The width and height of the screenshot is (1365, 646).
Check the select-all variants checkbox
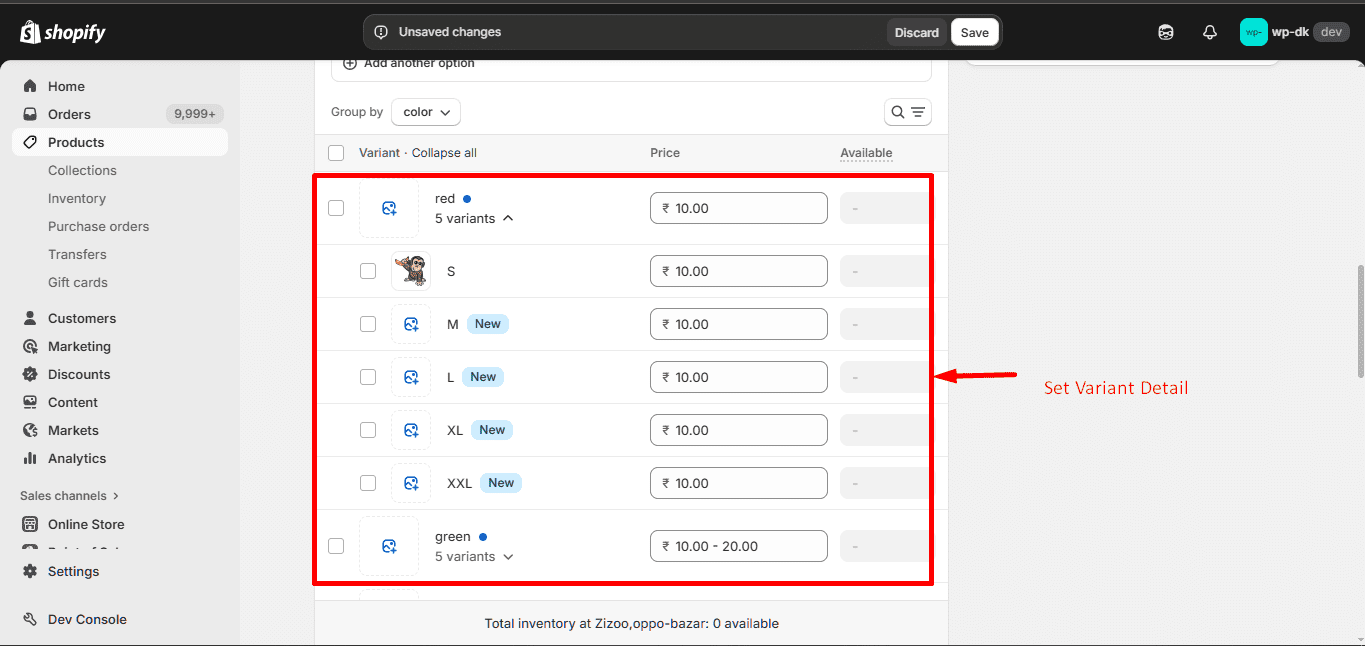point(336,153)
